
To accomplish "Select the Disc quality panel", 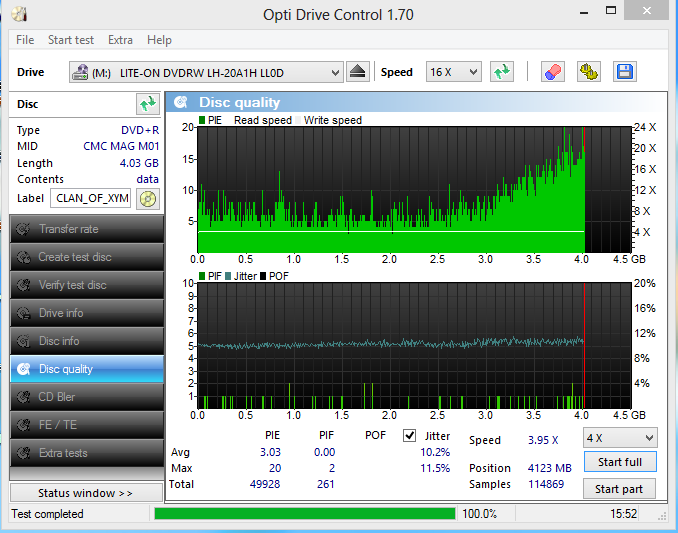I will point(86,369).
